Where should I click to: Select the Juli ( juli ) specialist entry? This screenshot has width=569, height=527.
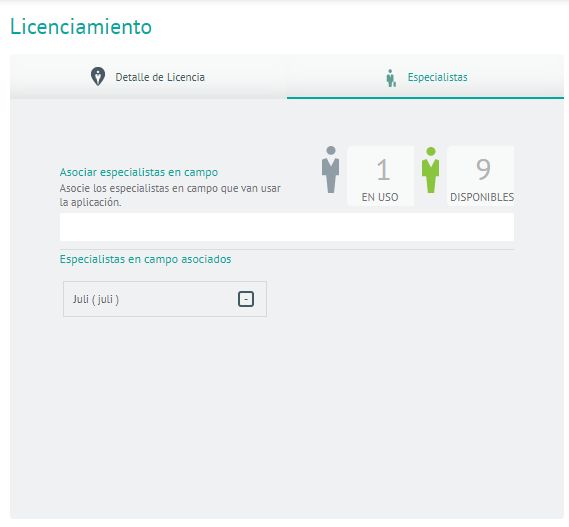[165, 299]
